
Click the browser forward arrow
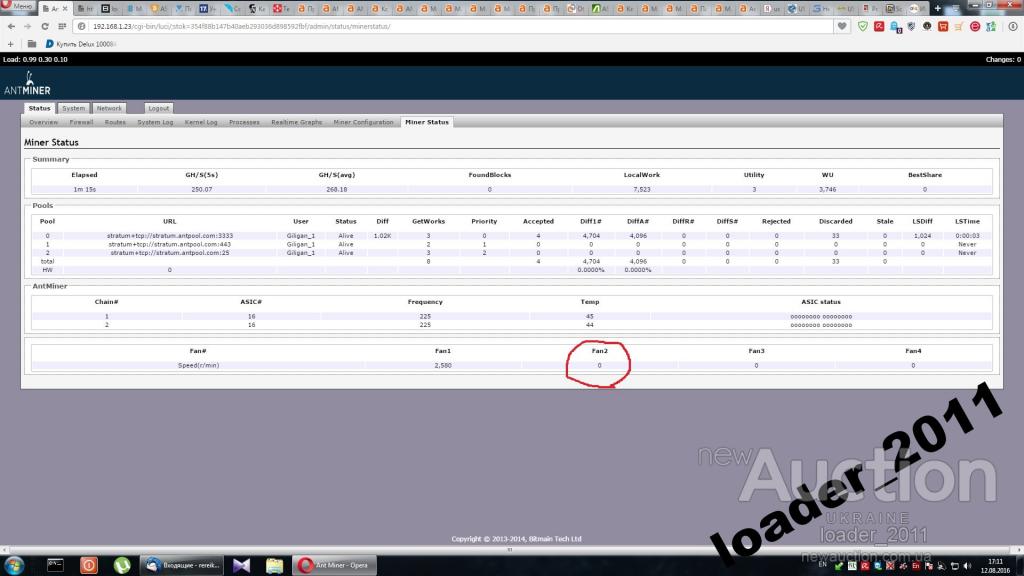pos(27,27)
